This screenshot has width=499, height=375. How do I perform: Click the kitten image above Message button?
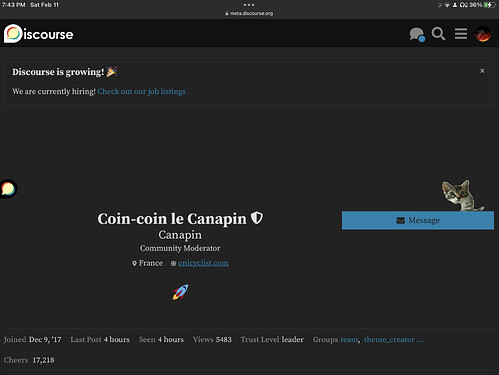coord(462,195)
